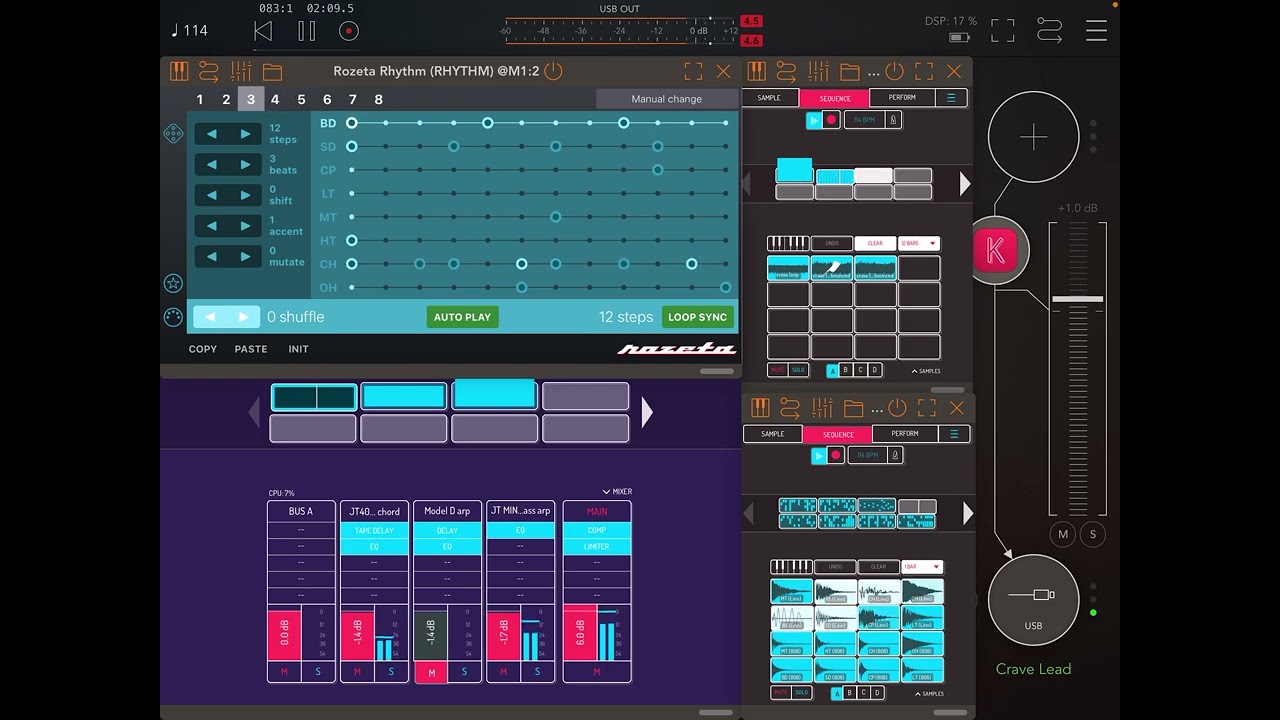Toggle M mute on Crave Lead channel
Image resolution: width=1280 pixels, height=720 pixels.
1063,534
